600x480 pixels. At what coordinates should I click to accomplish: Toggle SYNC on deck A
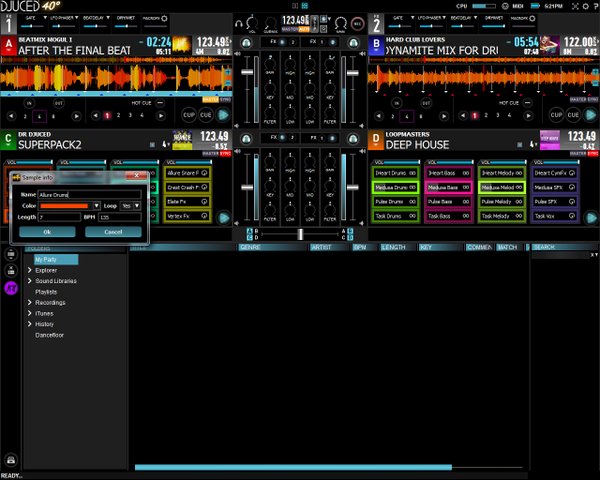coord(225,100)
